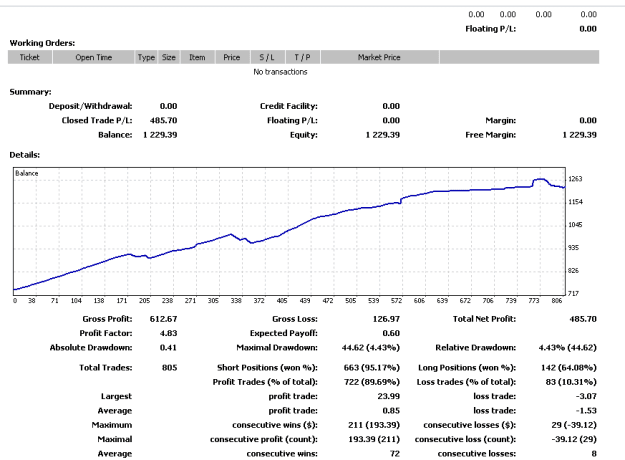Viewport: 625px width, 460px height.
Task: Click the Closed Trade P/L value 485.70
Action: pos(163,120)
